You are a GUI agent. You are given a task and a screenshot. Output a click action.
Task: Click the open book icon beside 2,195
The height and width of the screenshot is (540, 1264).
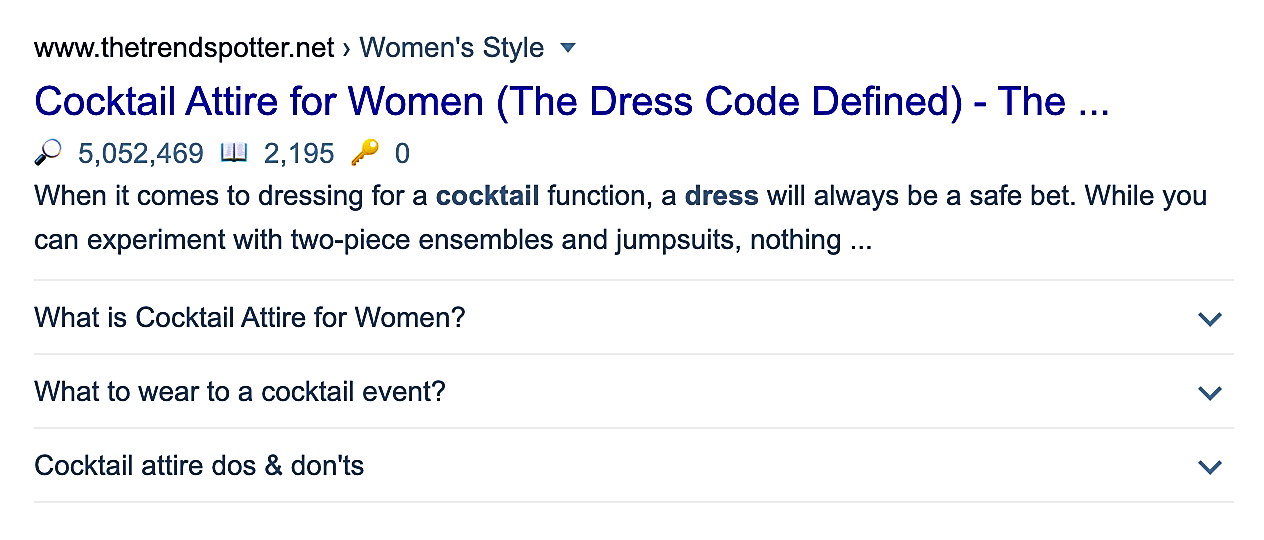(234, 153)
